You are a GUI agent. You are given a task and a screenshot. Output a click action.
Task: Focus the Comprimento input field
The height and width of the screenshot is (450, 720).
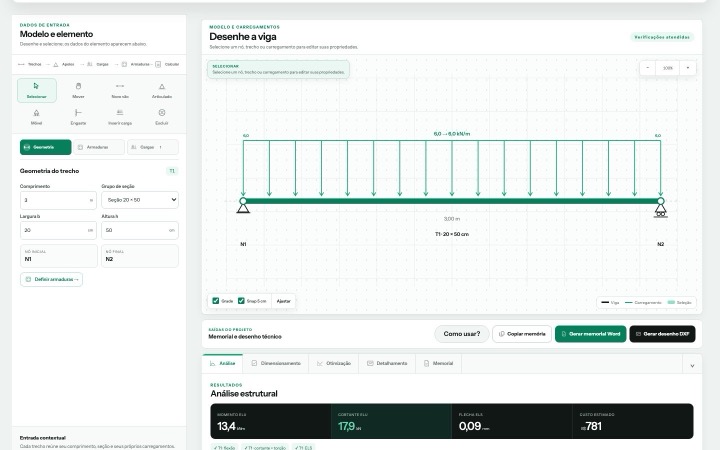pos(58,200)
